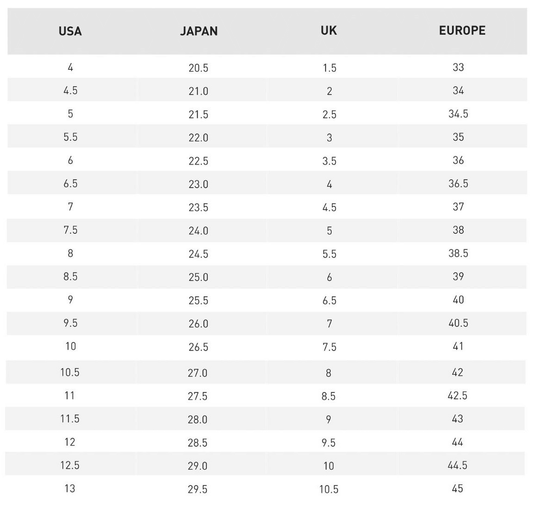Select USA size 11.5 cell
This screenshot has width=535, height=508.
[70, 419]
